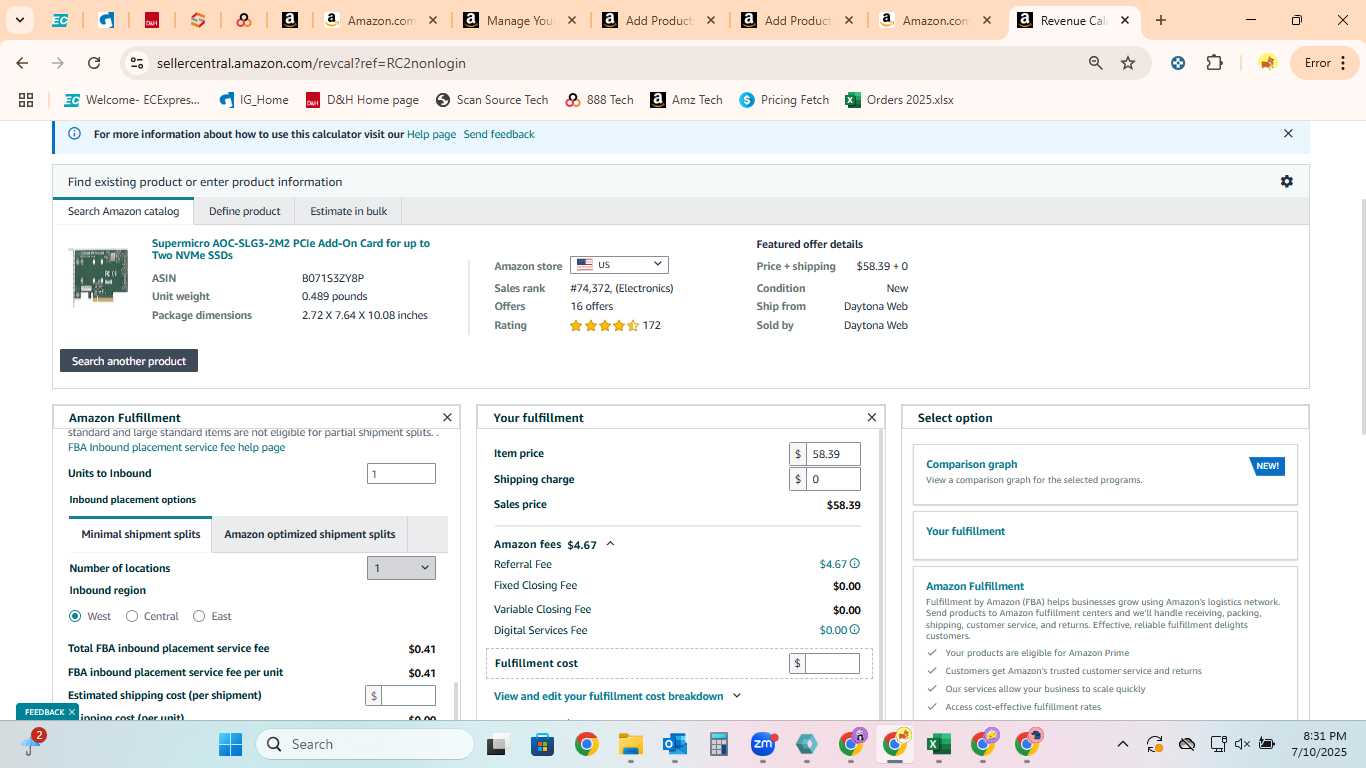
Task: Click the product image thumbnail
Action: tap(100, 277)
